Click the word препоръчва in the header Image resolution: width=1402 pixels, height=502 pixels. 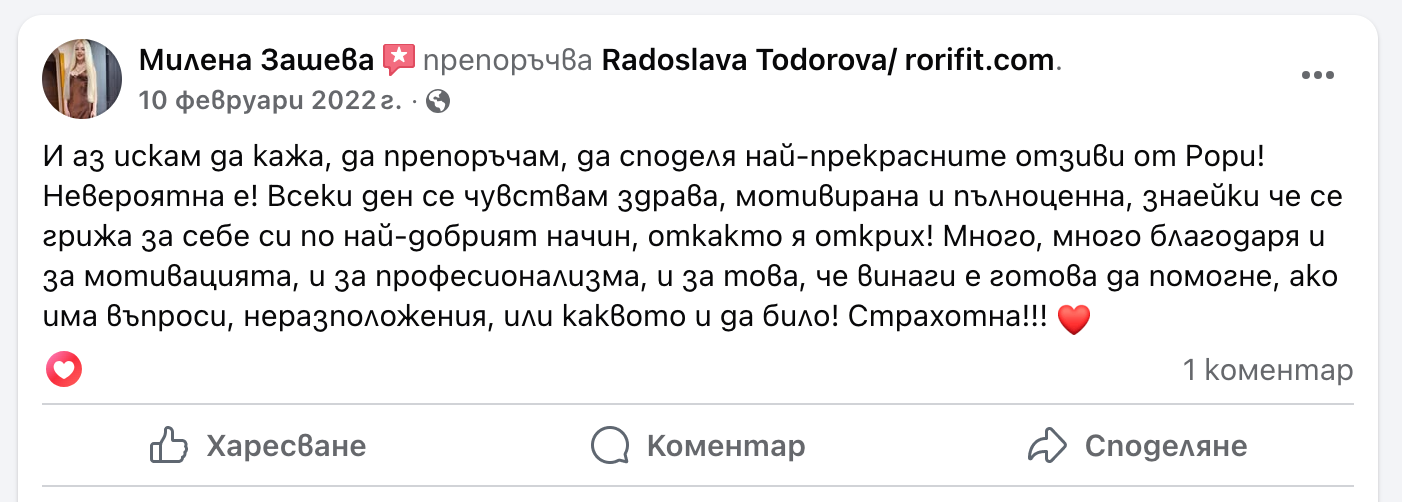pyautogui.click(x=507, y=61)
